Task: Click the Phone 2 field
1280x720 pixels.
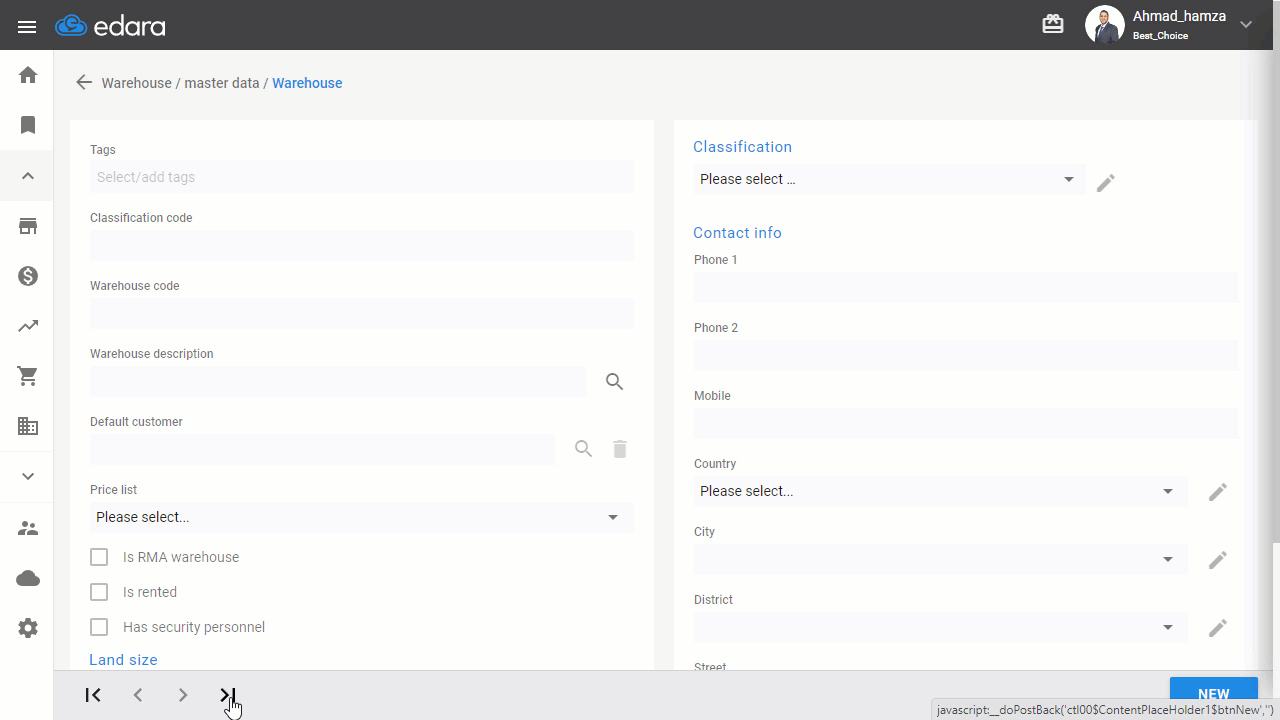Action: (x=966, y=355)
